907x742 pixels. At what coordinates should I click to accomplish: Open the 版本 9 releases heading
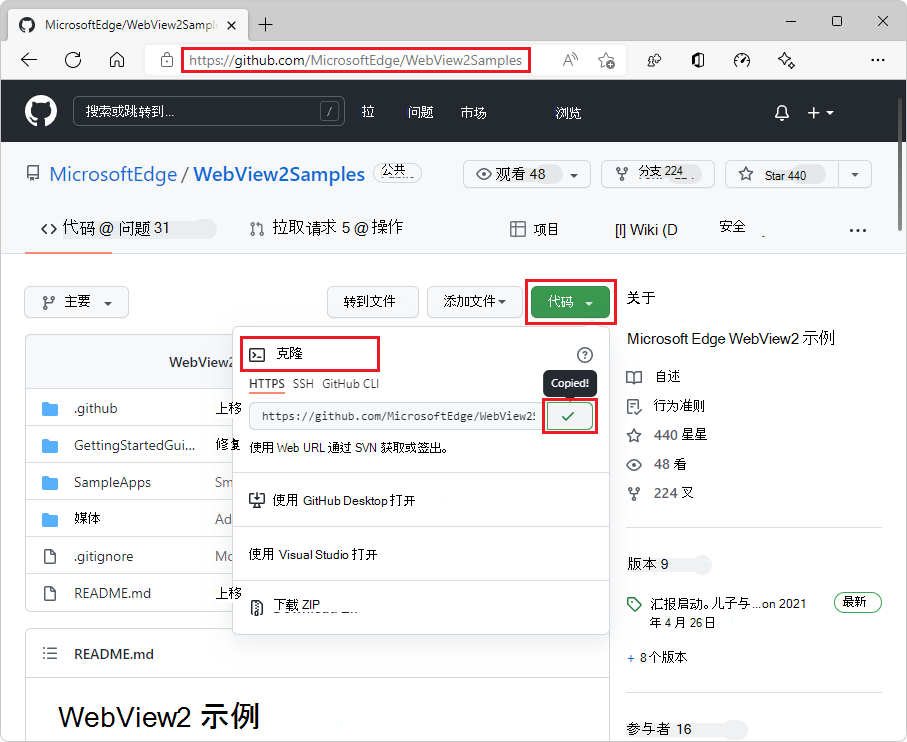coord(648,564)
